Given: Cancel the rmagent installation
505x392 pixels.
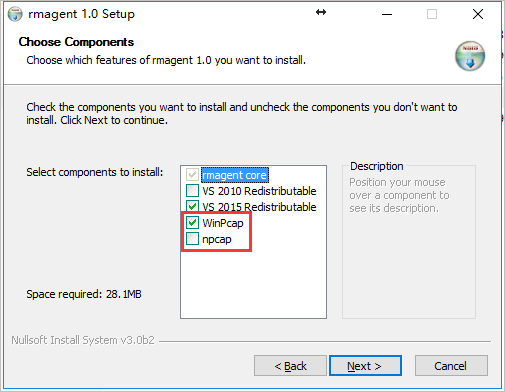Looking at the screenshot, I should coord(451,366).
